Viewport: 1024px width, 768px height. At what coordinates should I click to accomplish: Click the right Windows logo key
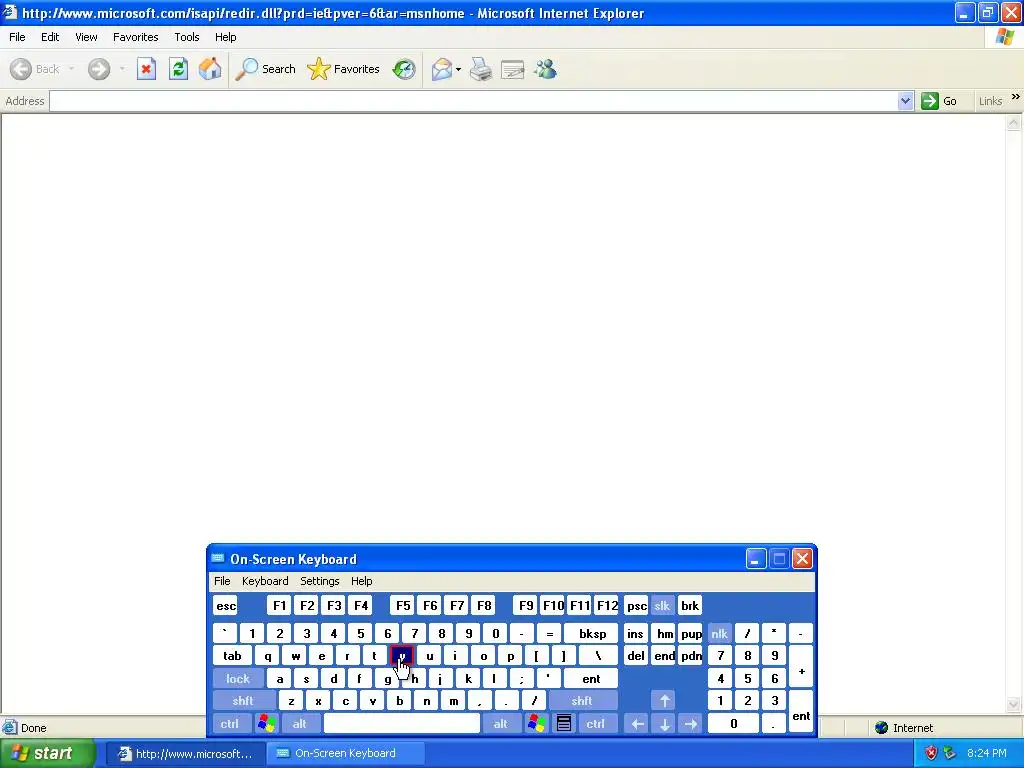[537, 724]
